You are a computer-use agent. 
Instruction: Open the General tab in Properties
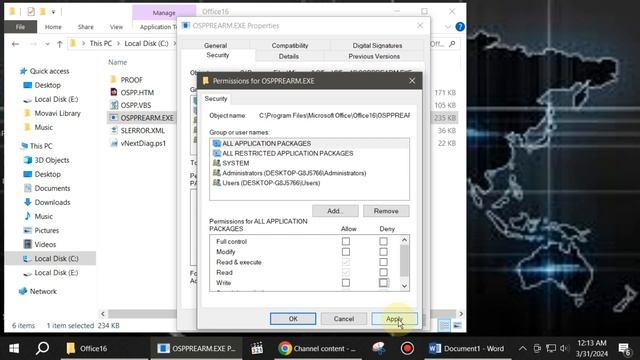click(216, 45)
